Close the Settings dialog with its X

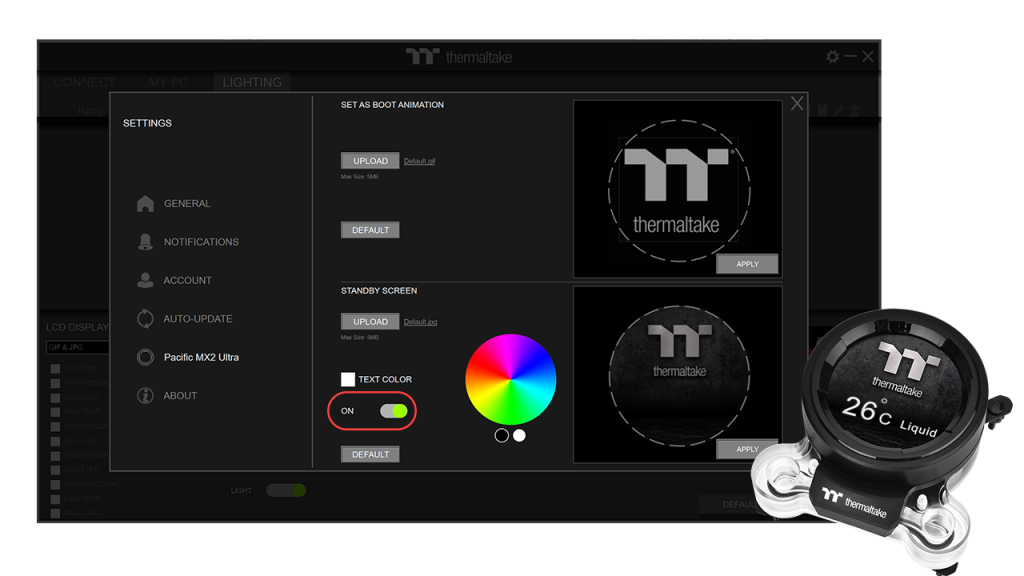pyautogui.click(x=797, y=103)
